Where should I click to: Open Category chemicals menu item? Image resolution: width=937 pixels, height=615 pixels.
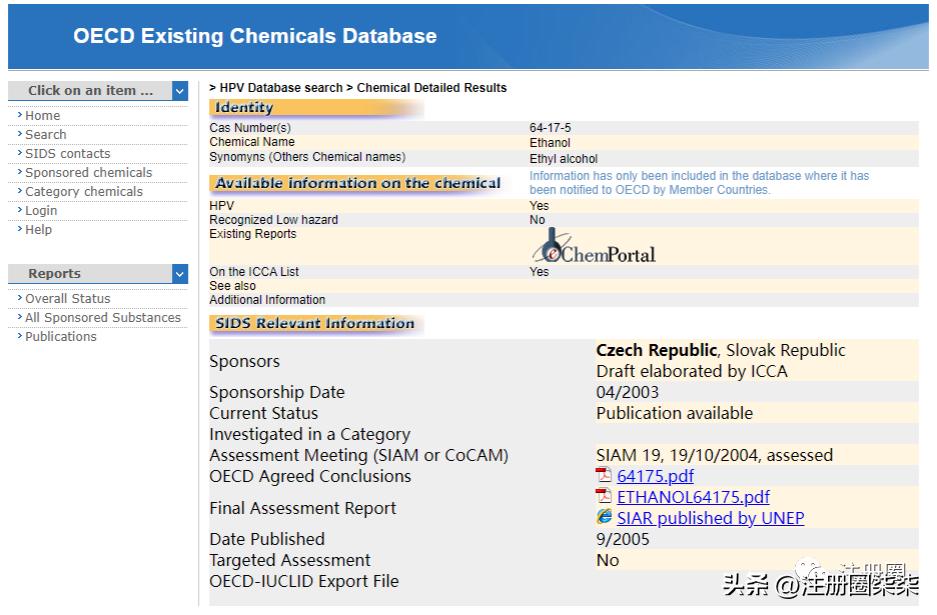point(84,192)
